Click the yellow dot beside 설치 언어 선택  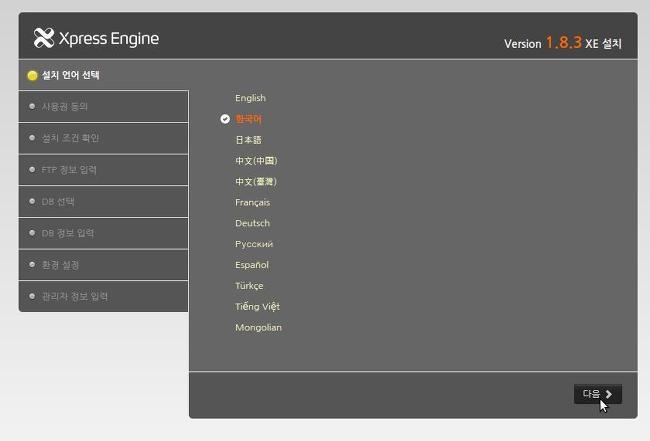(32, 75)
